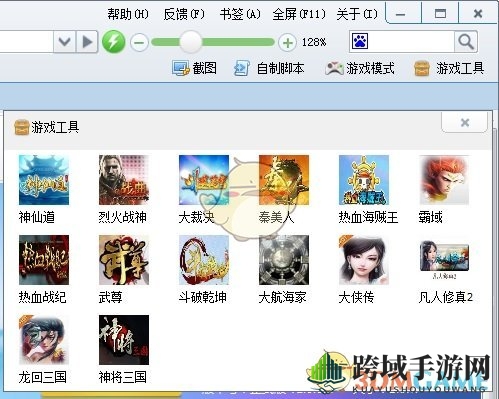Click the 大航海家 label text
Viewport: 499px width, 399px height.
[x=282, y=297]
